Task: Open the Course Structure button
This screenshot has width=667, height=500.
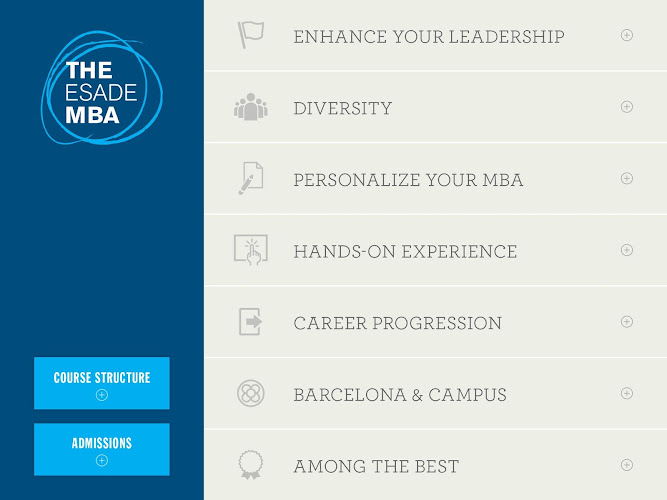Action: [102, 383]
